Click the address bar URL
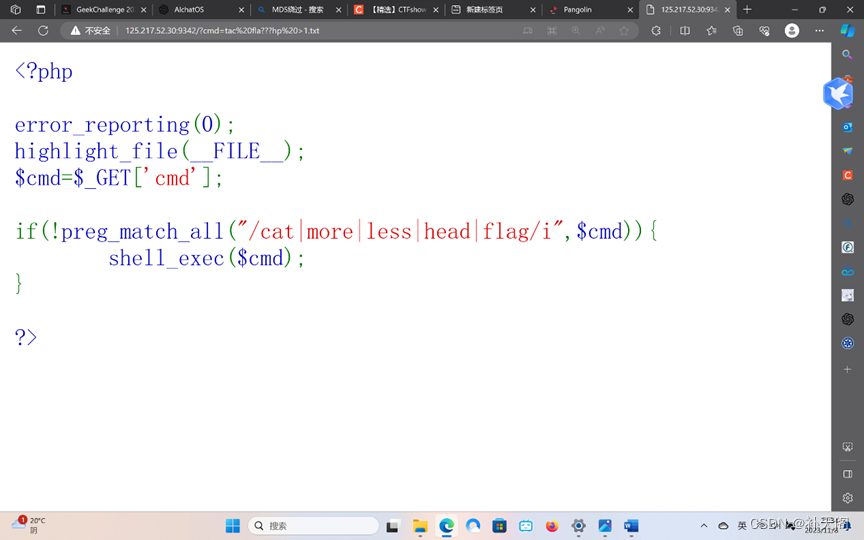 click(x=222, y=31)
